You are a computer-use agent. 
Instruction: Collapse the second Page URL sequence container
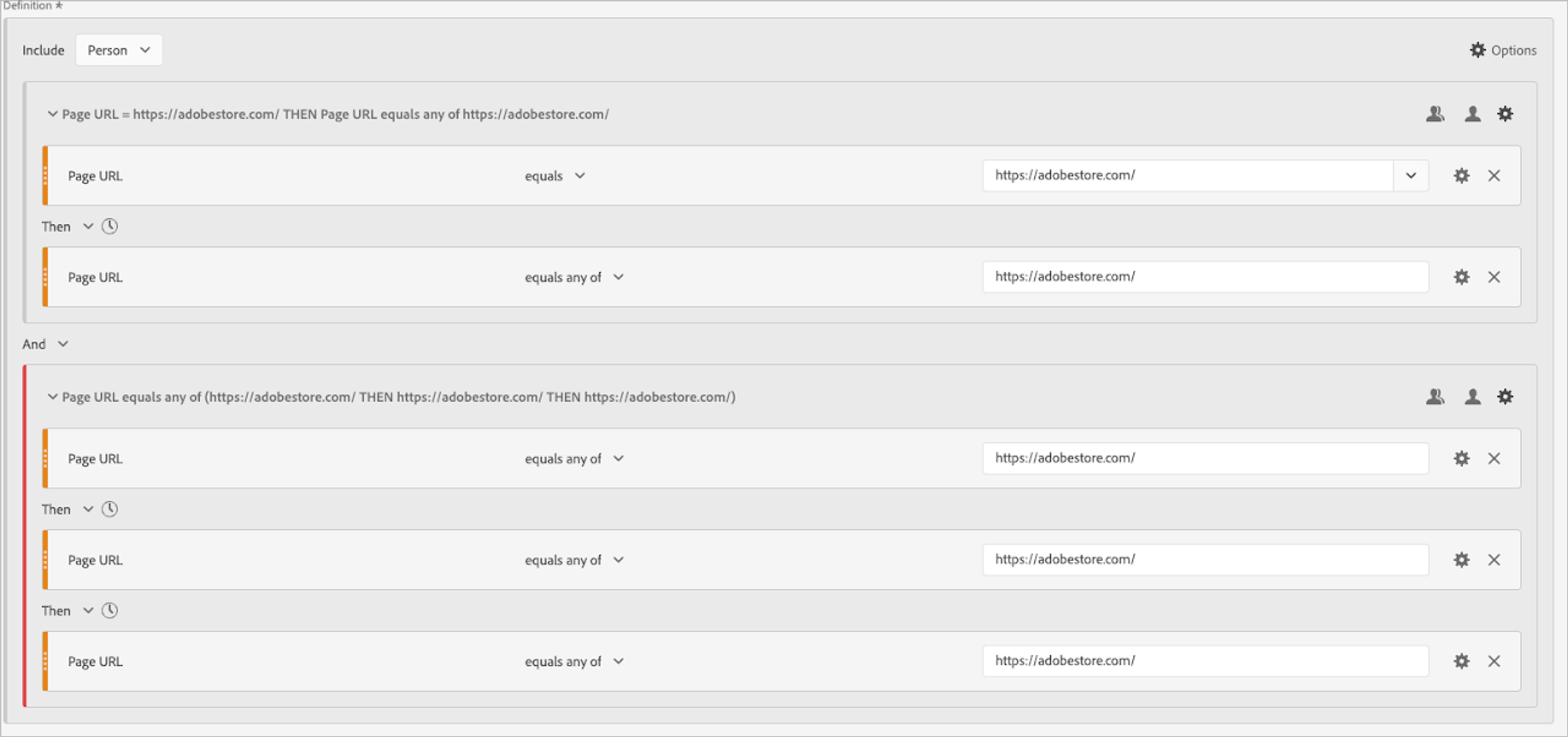pos(52,397)
